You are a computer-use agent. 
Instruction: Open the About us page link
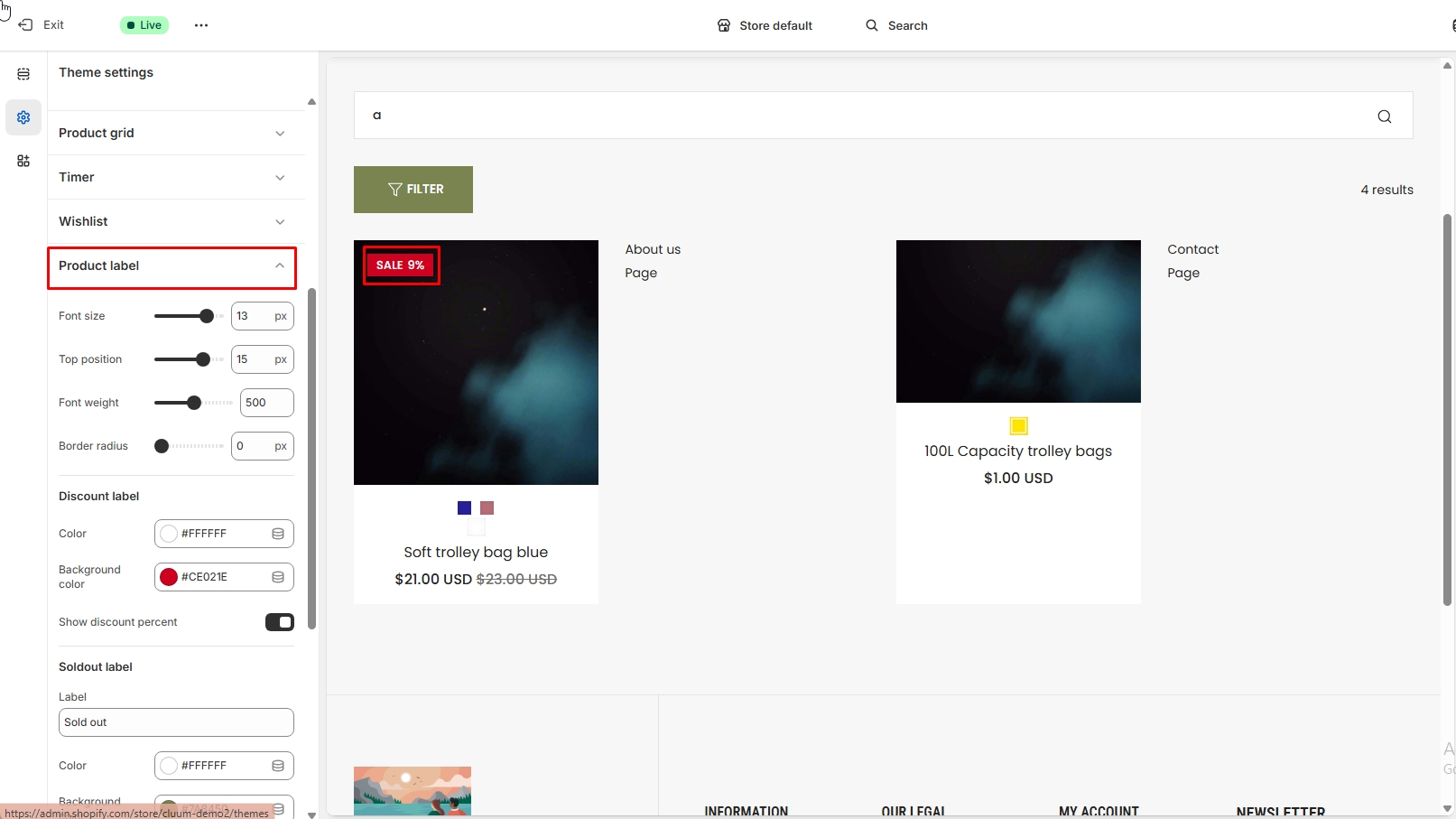[653, 249]
